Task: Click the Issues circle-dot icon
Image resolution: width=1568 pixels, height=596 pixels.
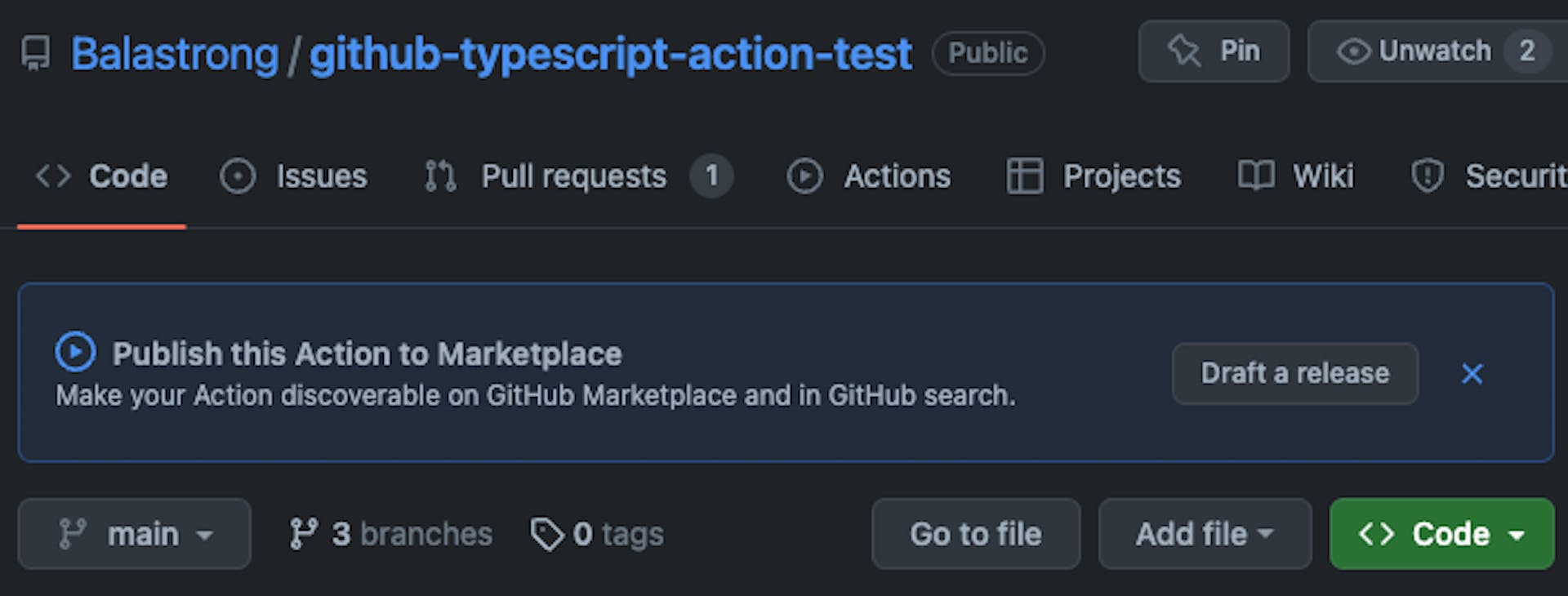Action: [x=238, y=176]
